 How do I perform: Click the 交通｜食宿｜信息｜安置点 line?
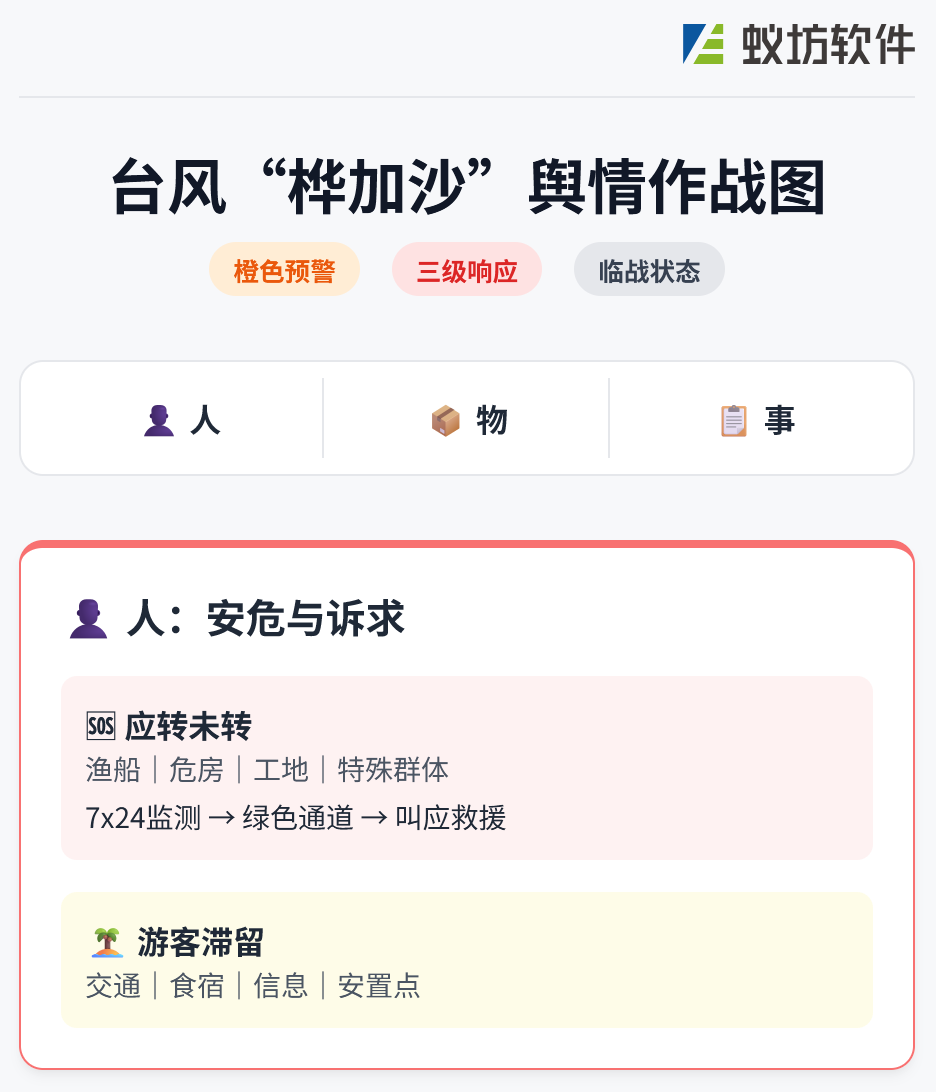pyautogui.click(x=253, y=986)
